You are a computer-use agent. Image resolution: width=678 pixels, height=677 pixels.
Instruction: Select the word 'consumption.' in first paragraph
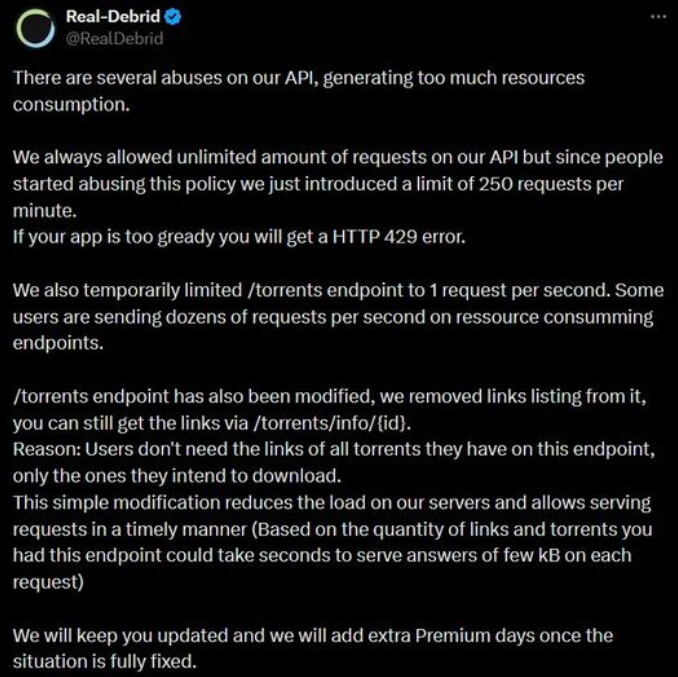coord(71,105)
